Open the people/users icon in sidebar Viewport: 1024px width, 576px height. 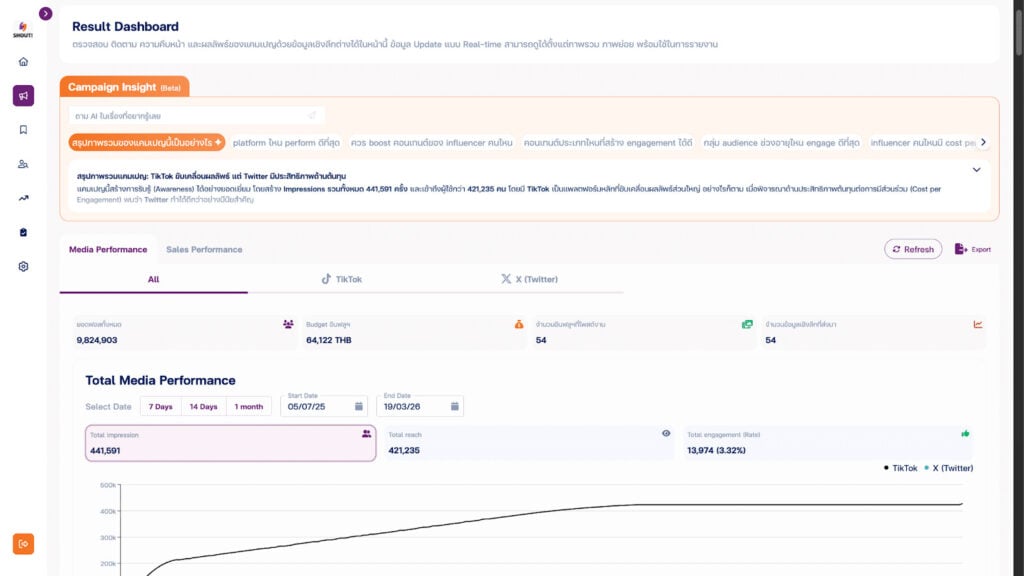[x=24, y=164]
